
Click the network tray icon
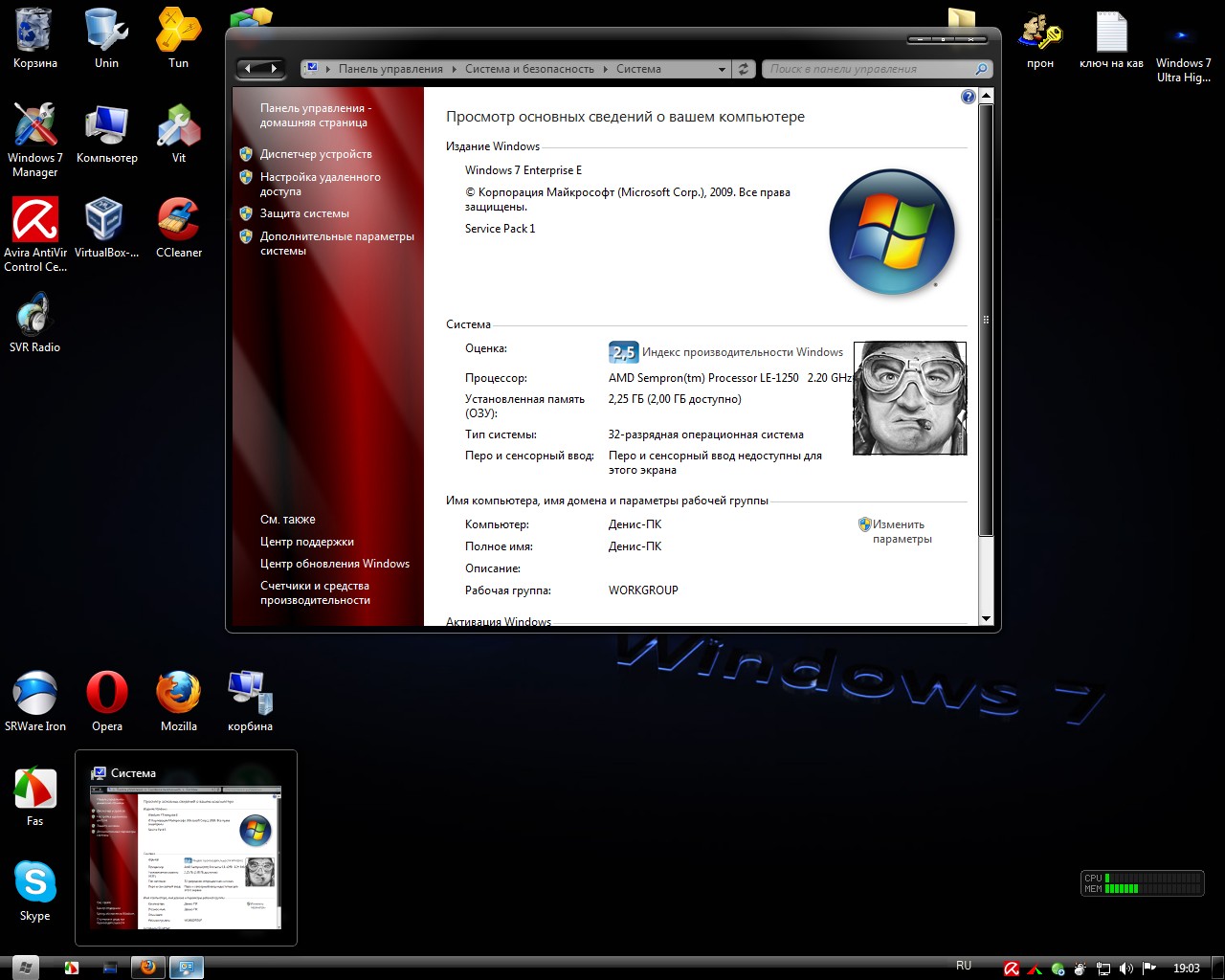pyautogui.click(x=1103, y=969)
